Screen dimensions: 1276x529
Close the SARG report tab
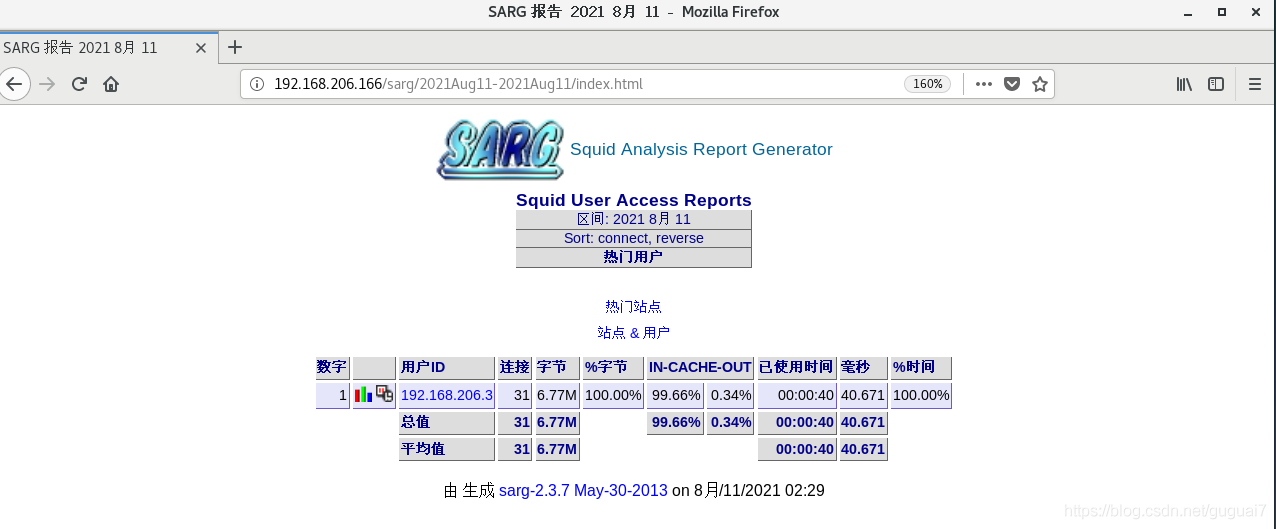[x=201, y=47]
